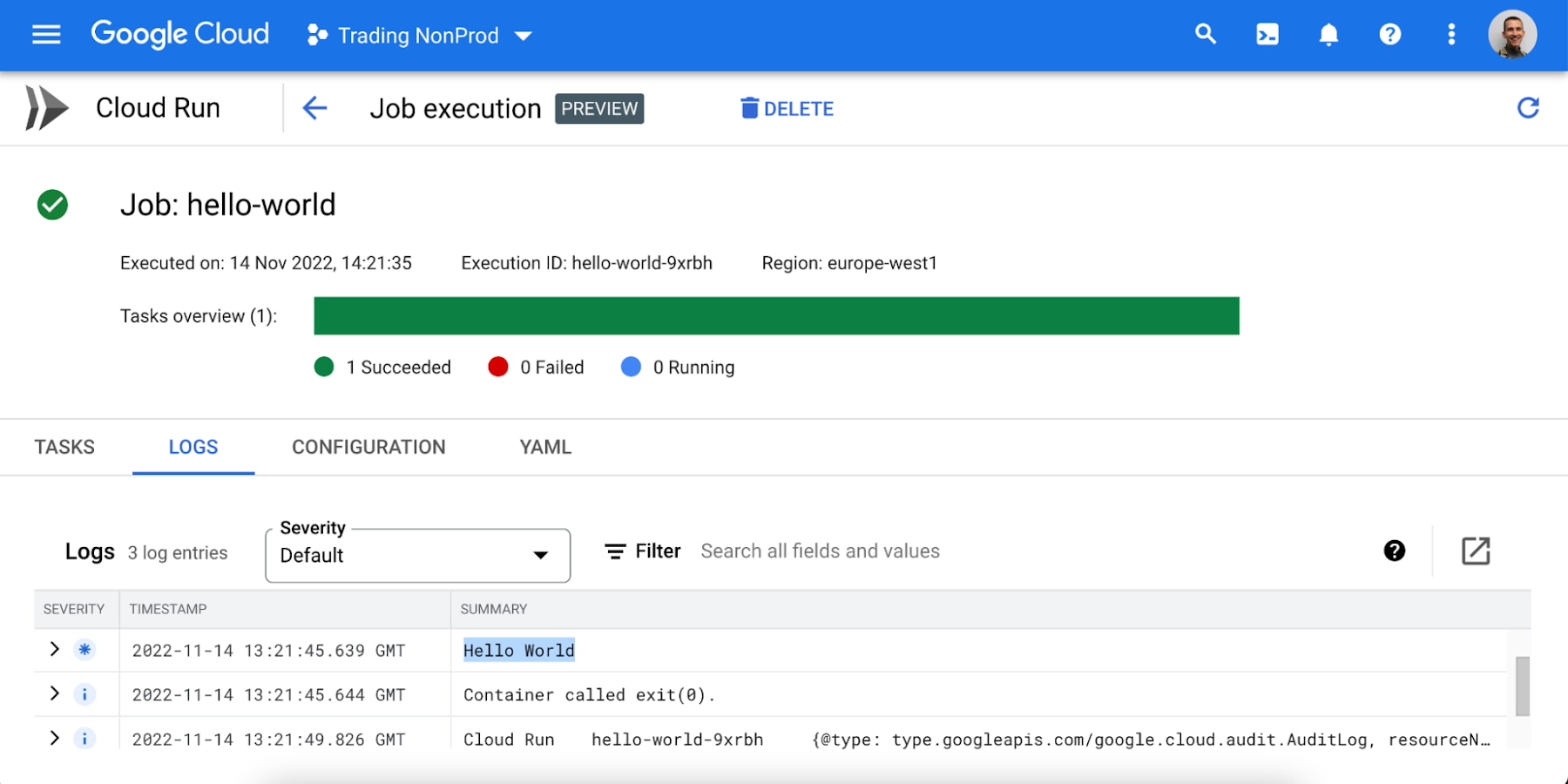
Task: Click the SUMMARY column header
Action: click(494, 609)
